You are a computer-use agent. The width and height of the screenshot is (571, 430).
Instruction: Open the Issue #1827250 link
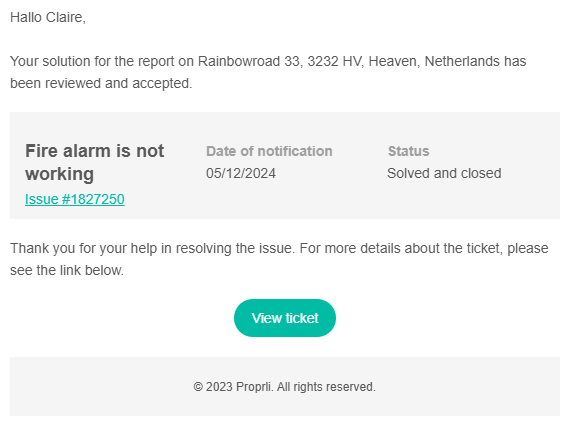[75, 199]
